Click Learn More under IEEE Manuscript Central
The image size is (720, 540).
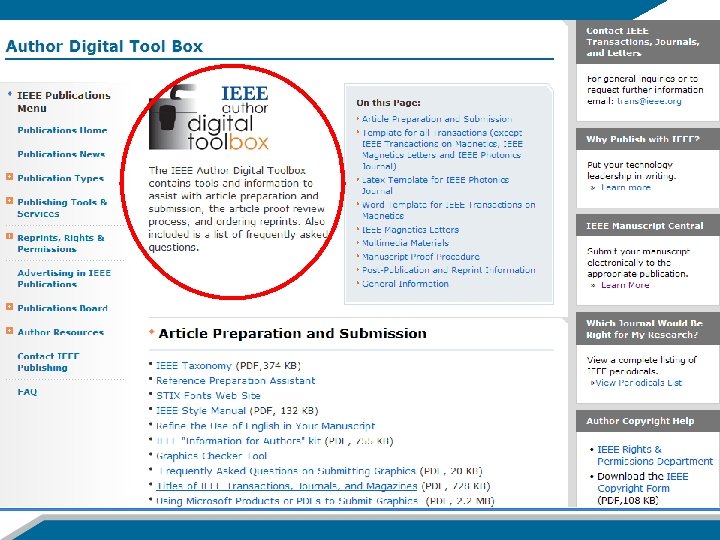click(x=625, y=285)
